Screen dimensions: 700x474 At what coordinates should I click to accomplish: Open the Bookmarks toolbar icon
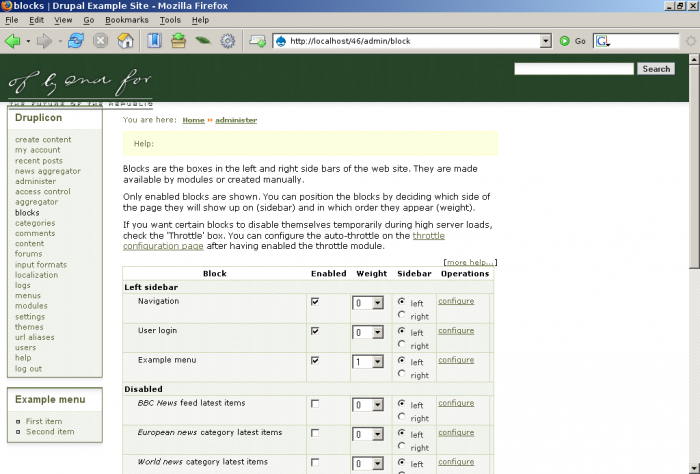point(154,41)
